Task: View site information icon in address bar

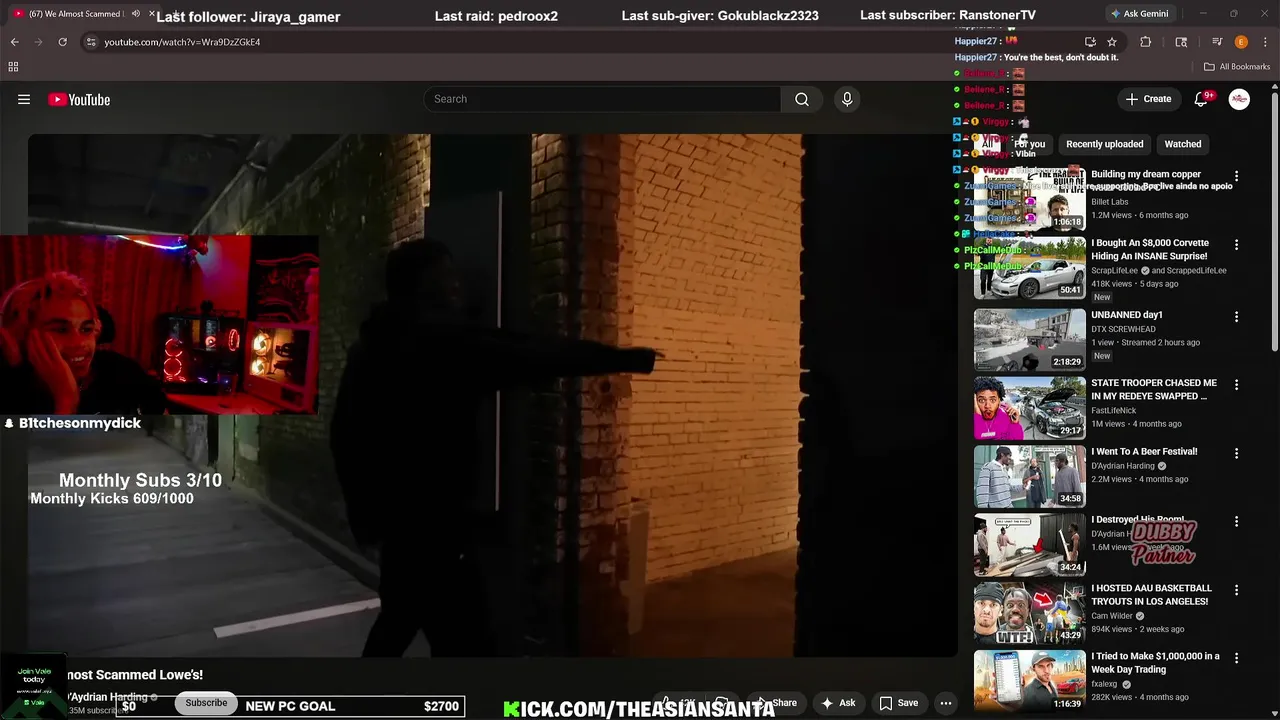Action: 91,42
